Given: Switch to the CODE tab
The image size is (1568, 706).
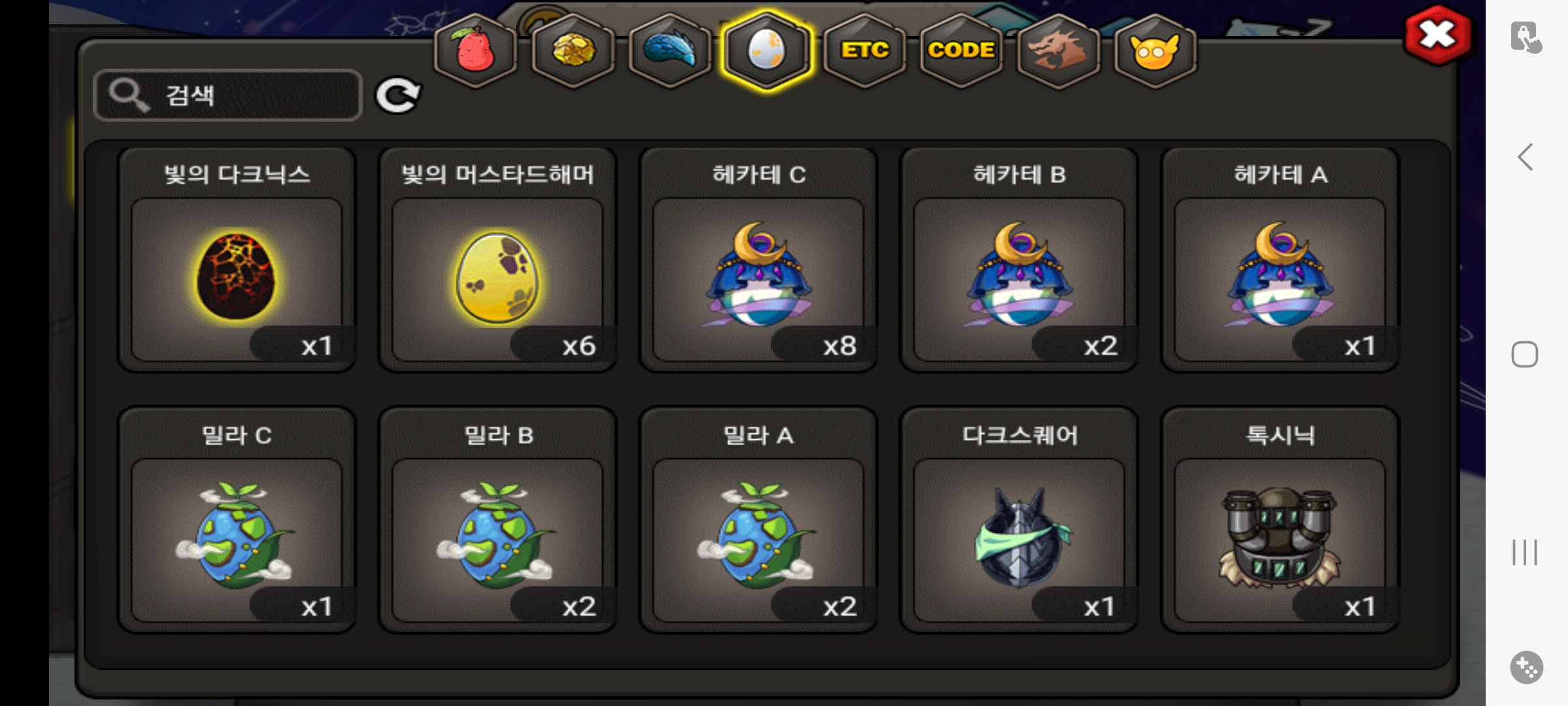Looking at the screenshot, I should (962, 51).
